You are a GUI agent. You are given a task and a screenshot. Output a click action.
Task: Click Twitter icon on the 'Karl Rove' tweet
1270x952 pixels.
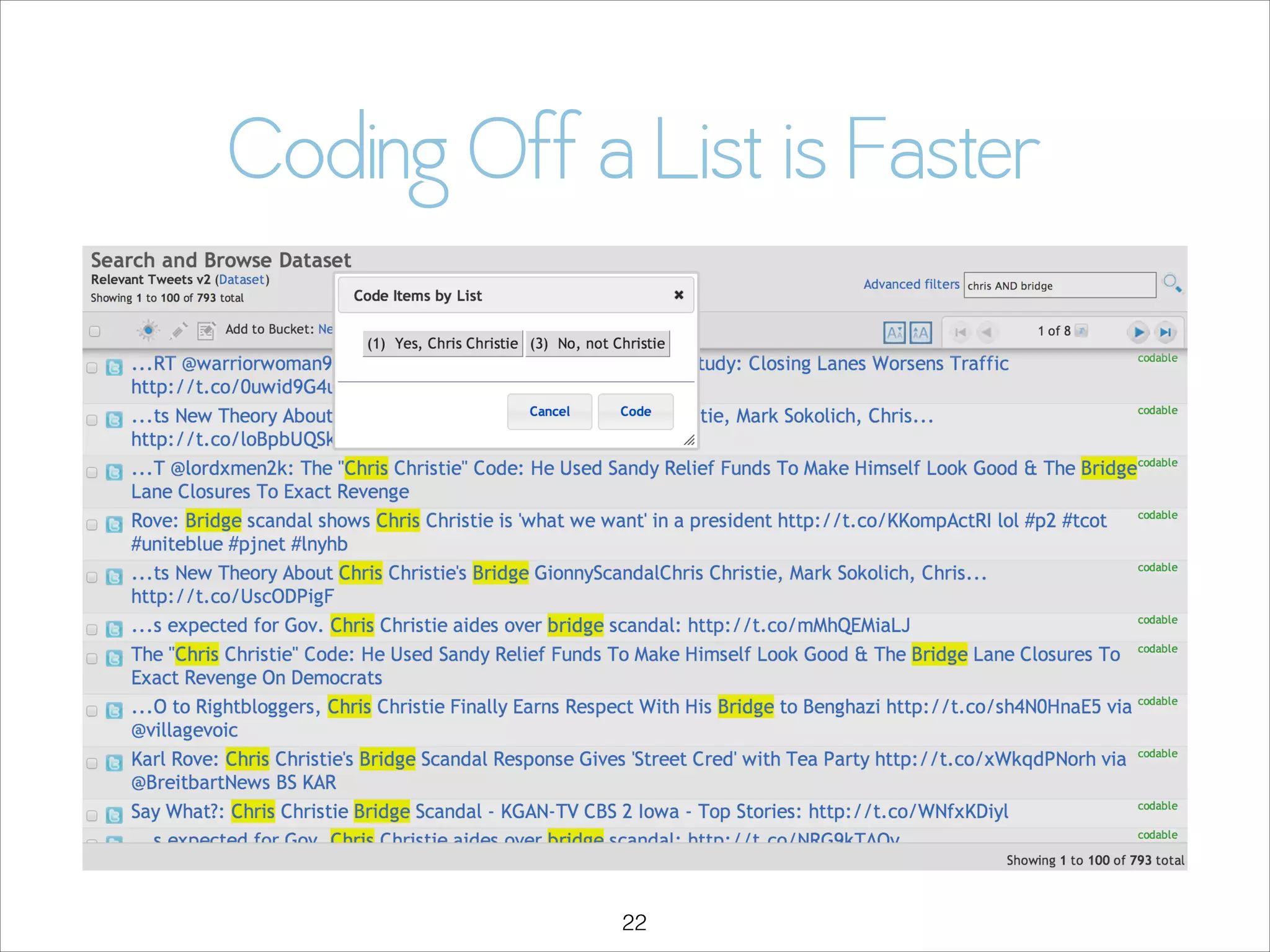(x=114, y=763)
